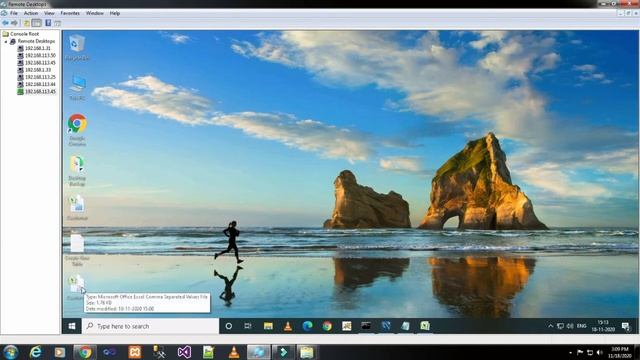Click the Type here to search box

pyautogui.click(x=151, y=326)
